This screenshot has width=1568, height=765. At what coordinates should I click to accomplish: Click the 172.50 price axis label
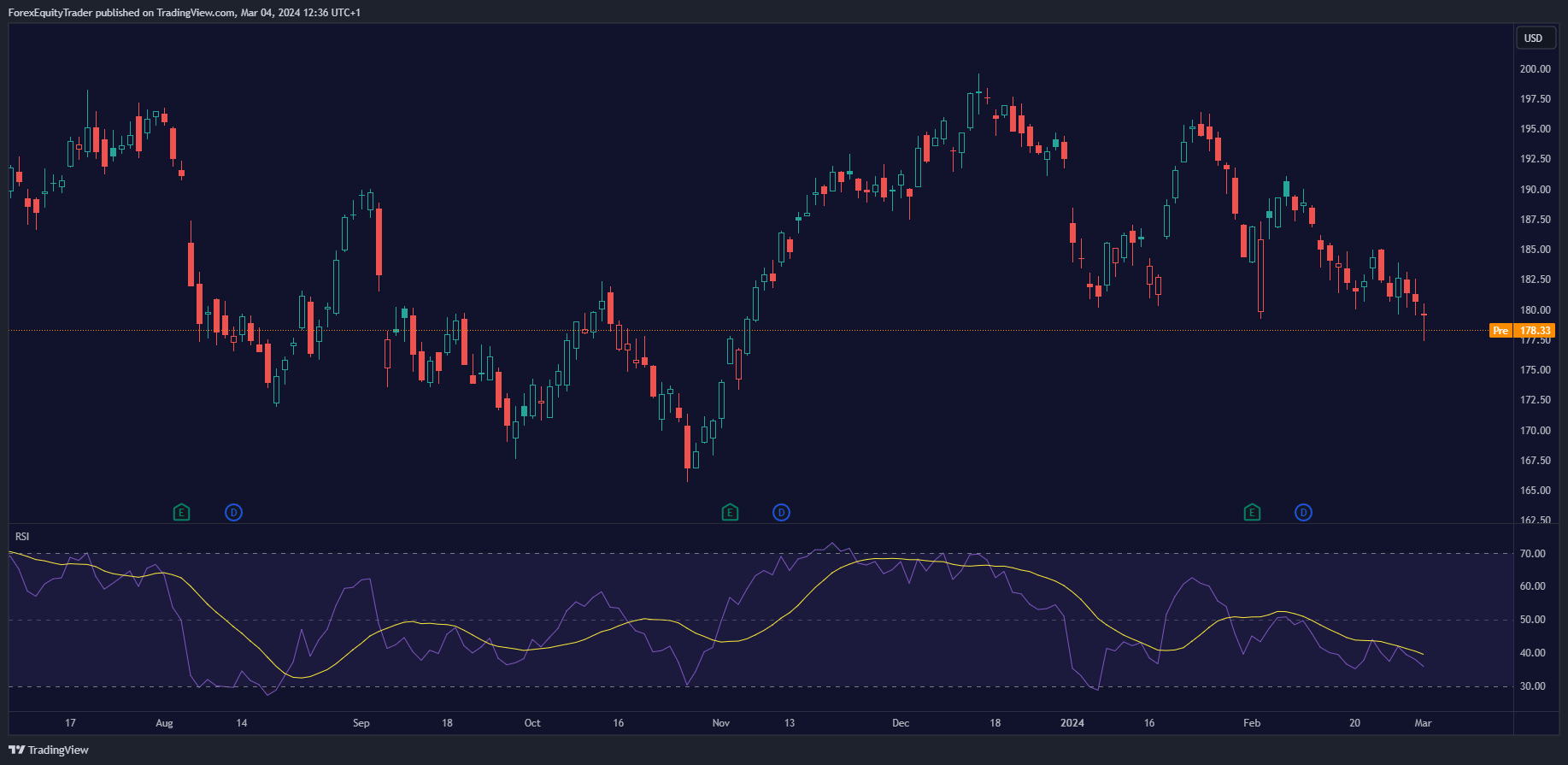coord(1536,400)
